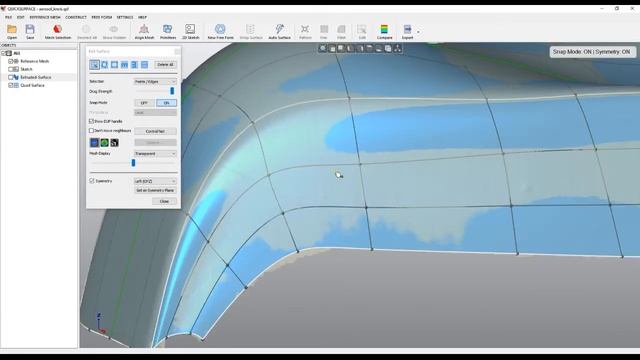This screenshot has width=640, height=360.
Task: Open the Primitives tool
Action: (167, 31)
